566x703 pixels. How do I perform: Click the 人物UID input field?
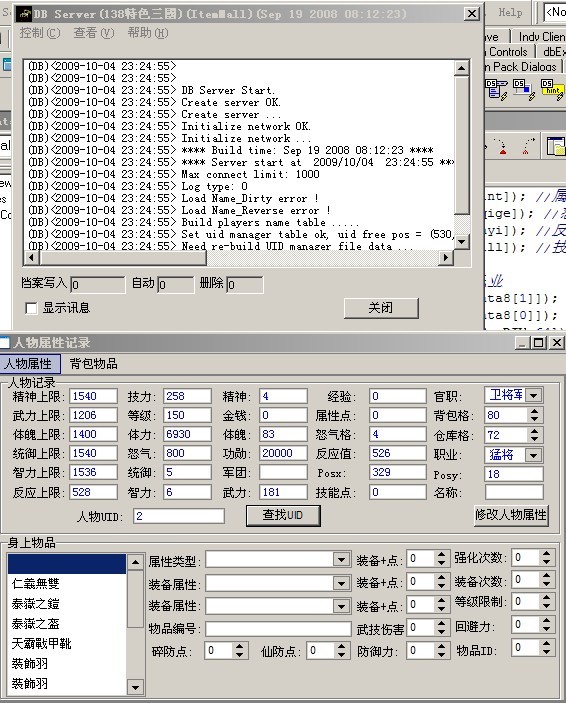179,516
